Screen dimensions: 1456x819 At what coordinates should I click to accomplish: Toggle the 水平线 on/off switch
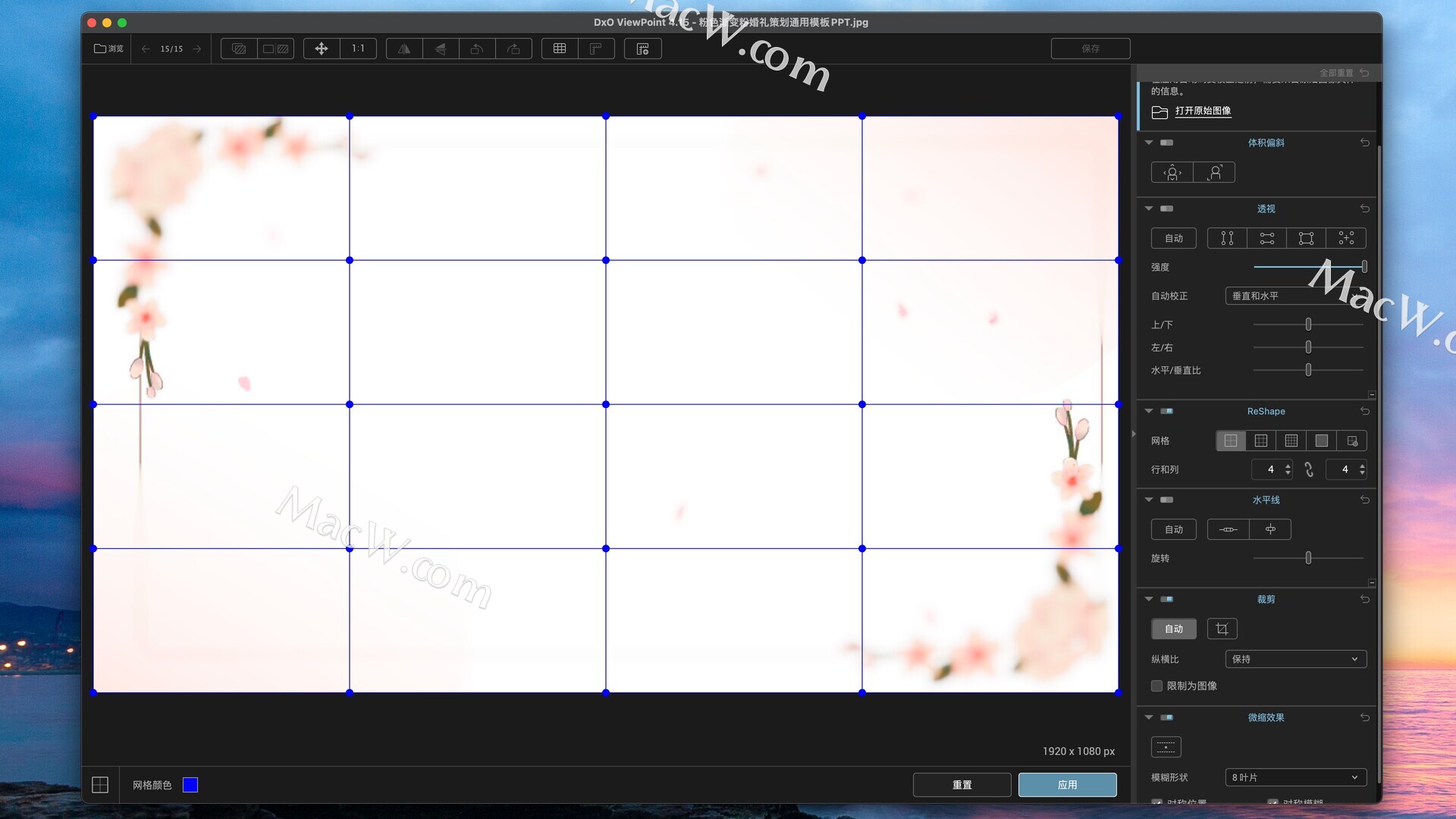(1167, 500)
